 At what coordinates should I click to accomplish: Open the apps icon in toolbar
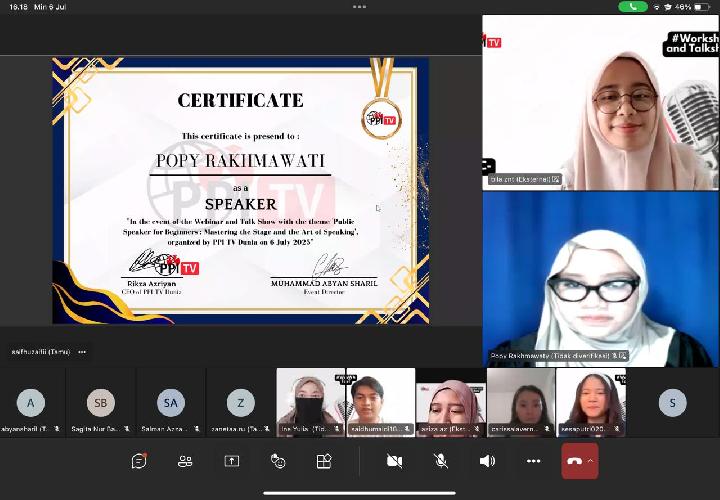[324, 461]
